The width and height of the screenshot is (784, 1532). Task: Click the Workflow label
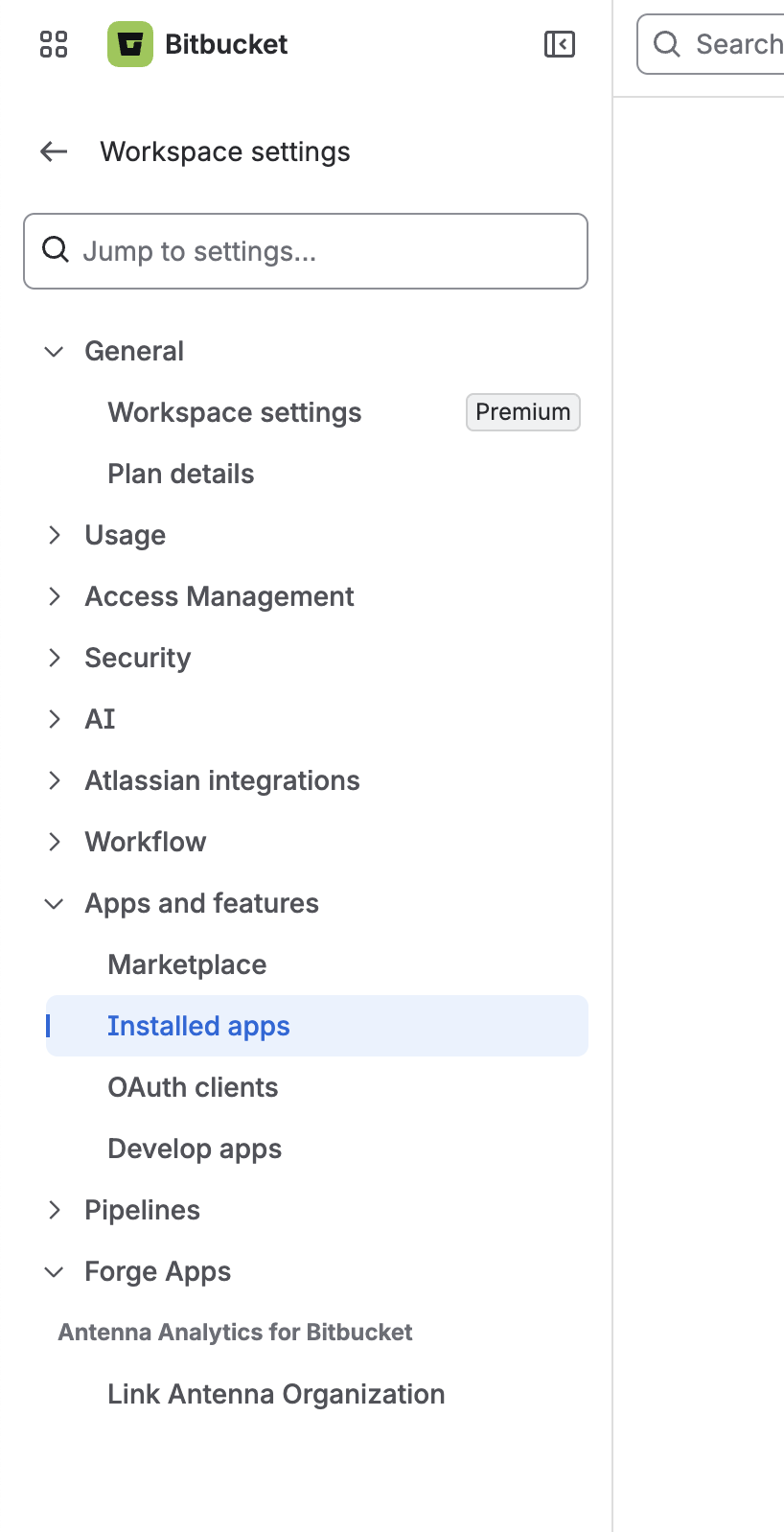point(146,842)
